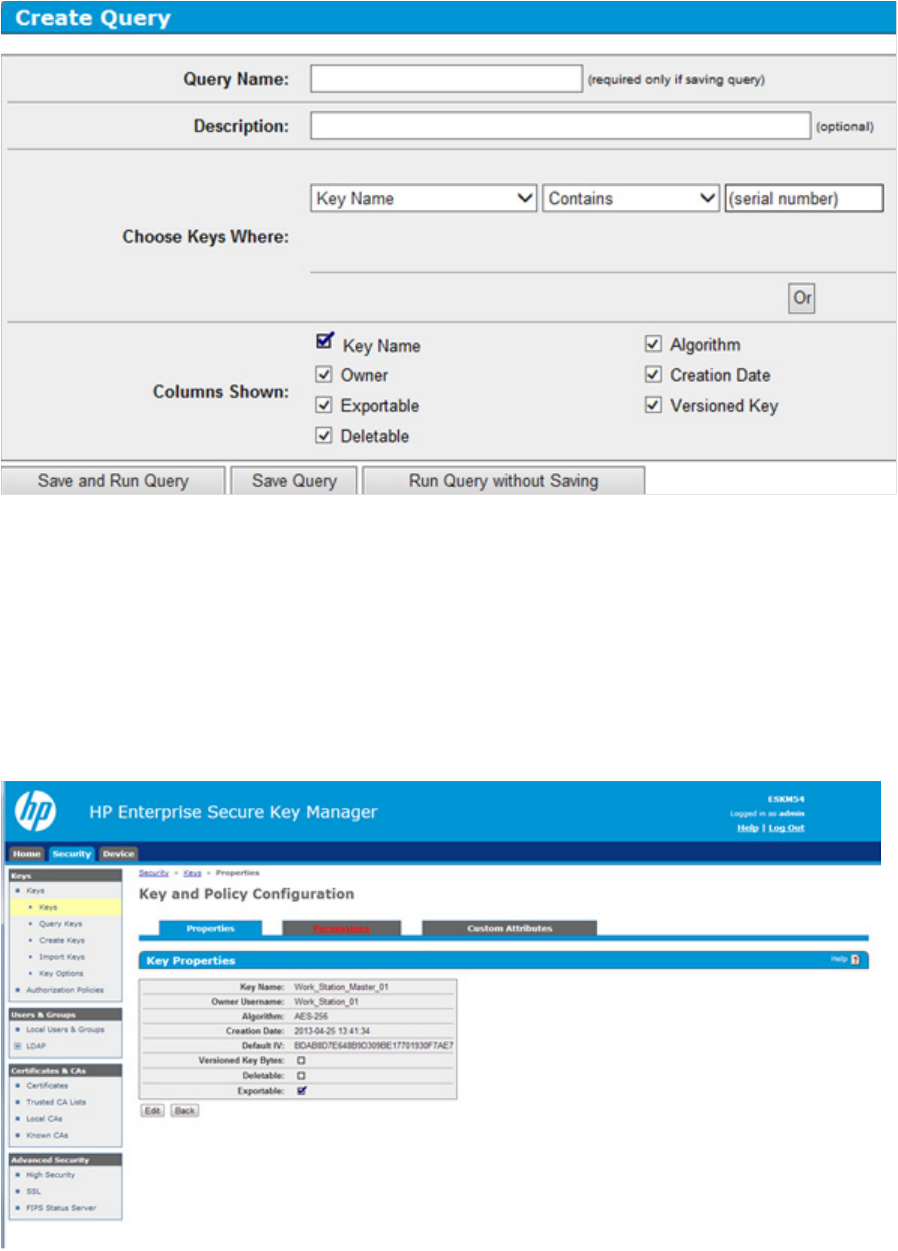Uncheck the Algorithm column checkbox
This screenshot has width=898, height=1251.
[653, 344]
